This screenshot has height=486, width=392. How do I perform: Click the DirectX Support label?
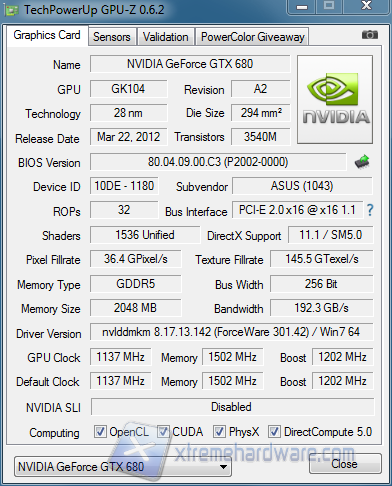coord(244,236)
